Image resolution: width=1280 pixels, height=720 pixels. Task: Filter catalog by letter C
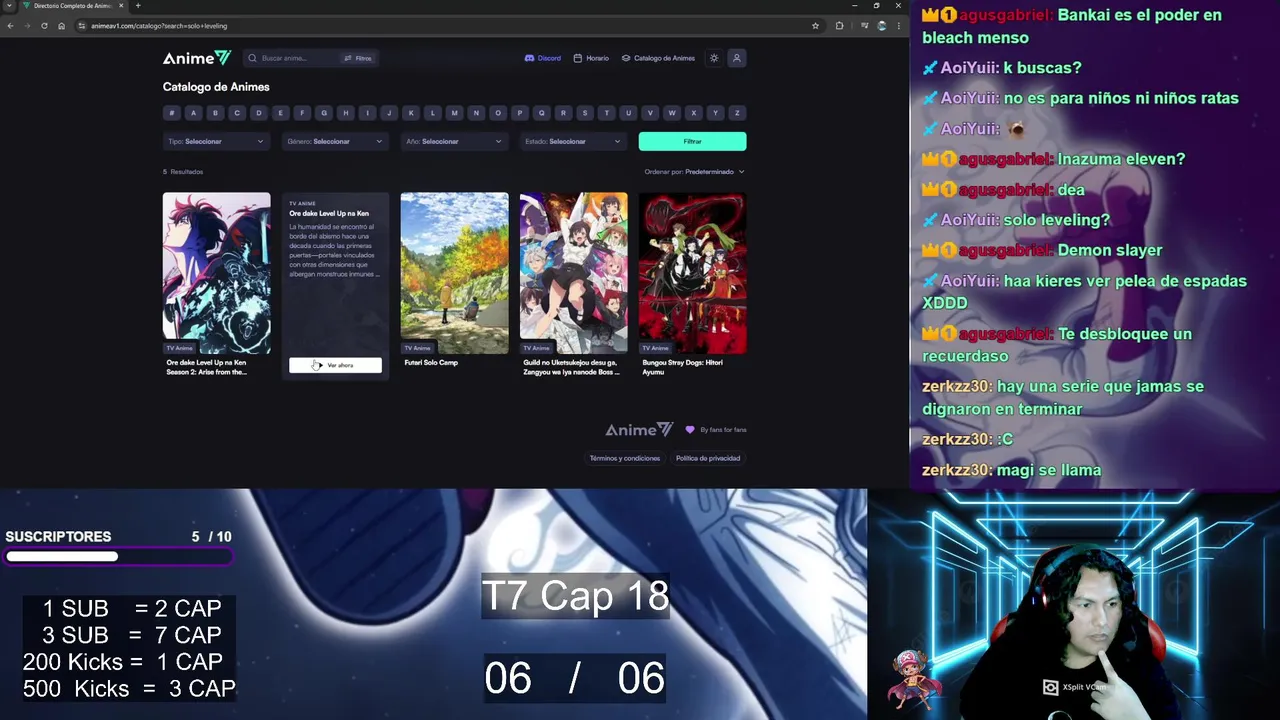click(x=237, y=113)
